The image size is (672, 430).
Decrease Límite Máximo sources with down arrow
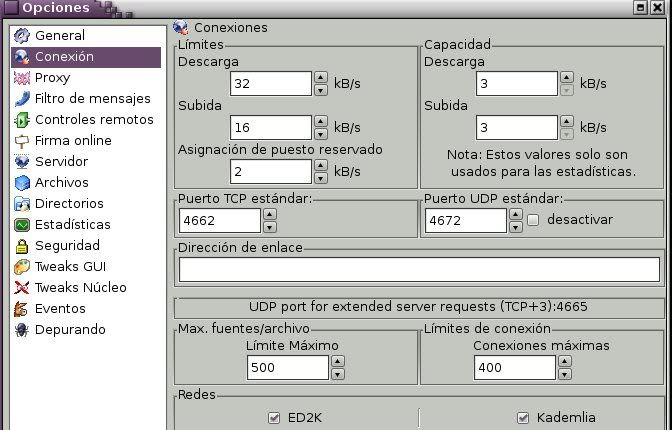tap(338, 374)
